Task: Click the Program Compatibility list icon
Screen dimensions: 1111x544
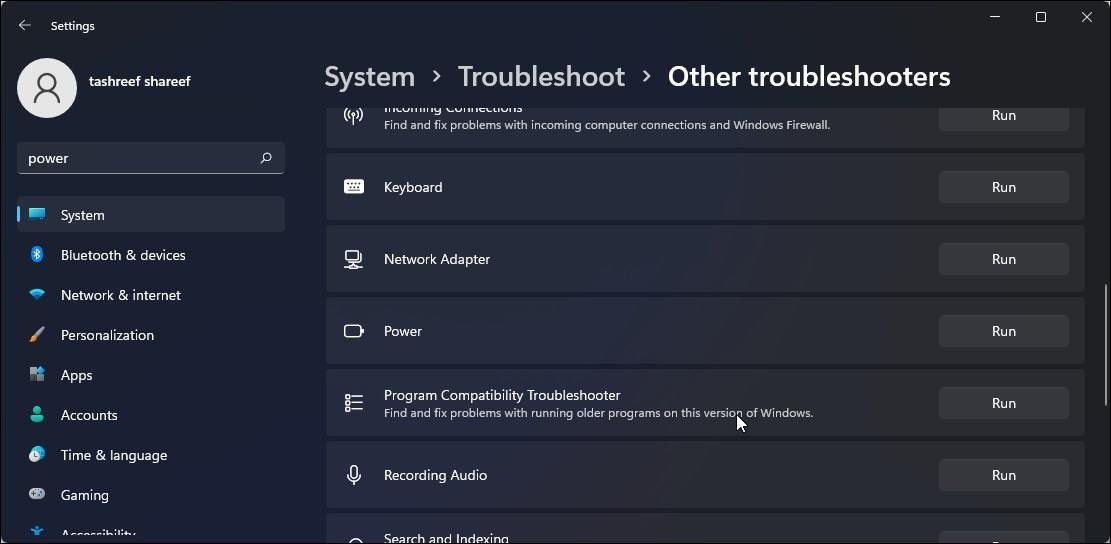Action: (354, 403)
